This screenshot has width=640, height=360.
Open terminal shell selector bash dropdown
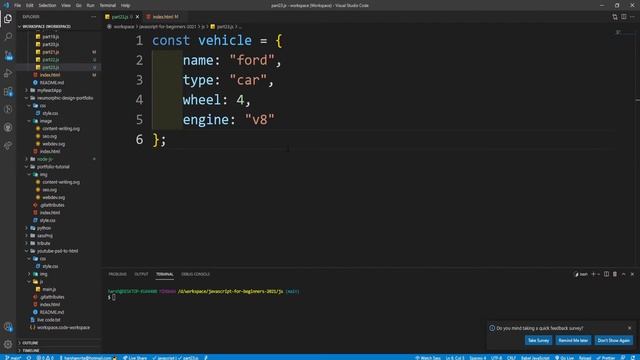pyautogui.click(x=581, y=274)
